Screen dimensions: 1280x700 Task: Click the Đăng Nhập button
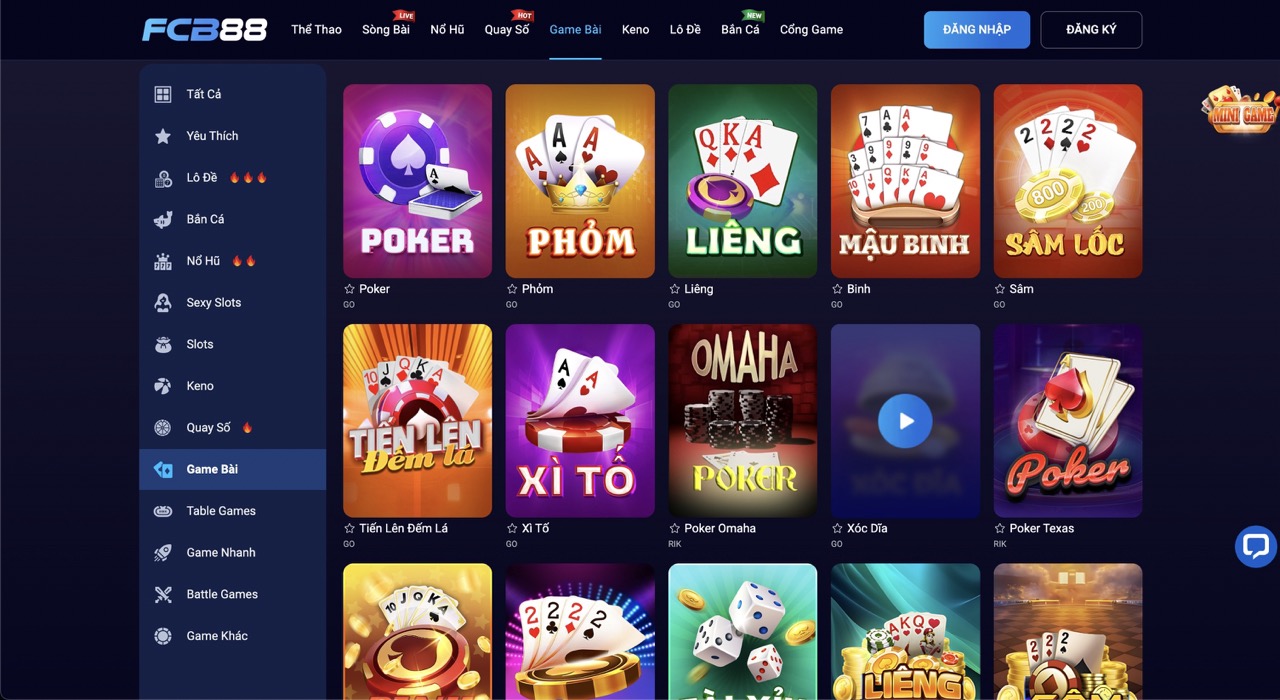(x=977, y=30)
